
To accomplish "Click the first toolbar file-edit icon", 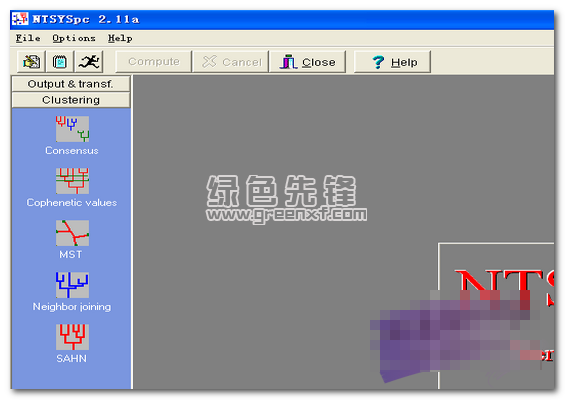I will pyautogui.click(x=31, y=62).
